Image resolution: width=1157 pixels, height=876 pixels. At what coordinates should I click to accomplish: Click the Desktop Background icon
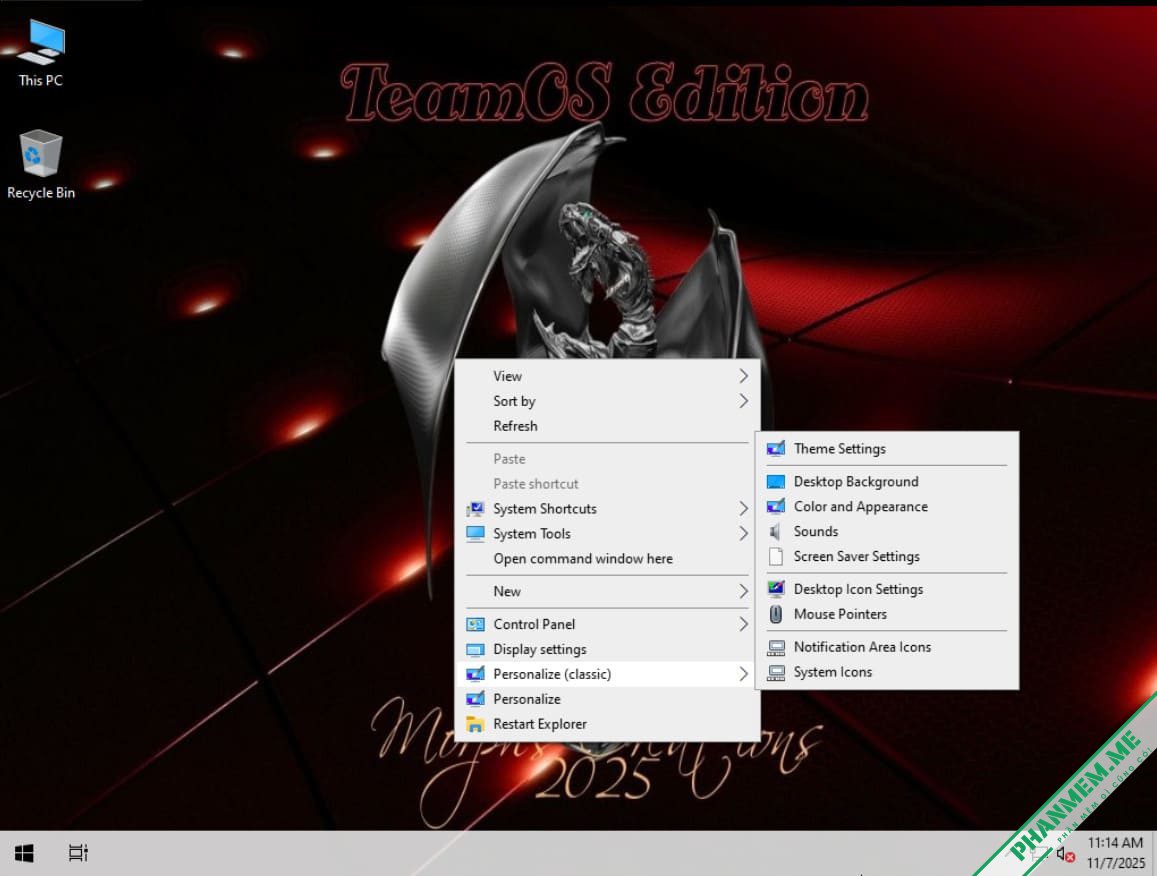point(776,481)
